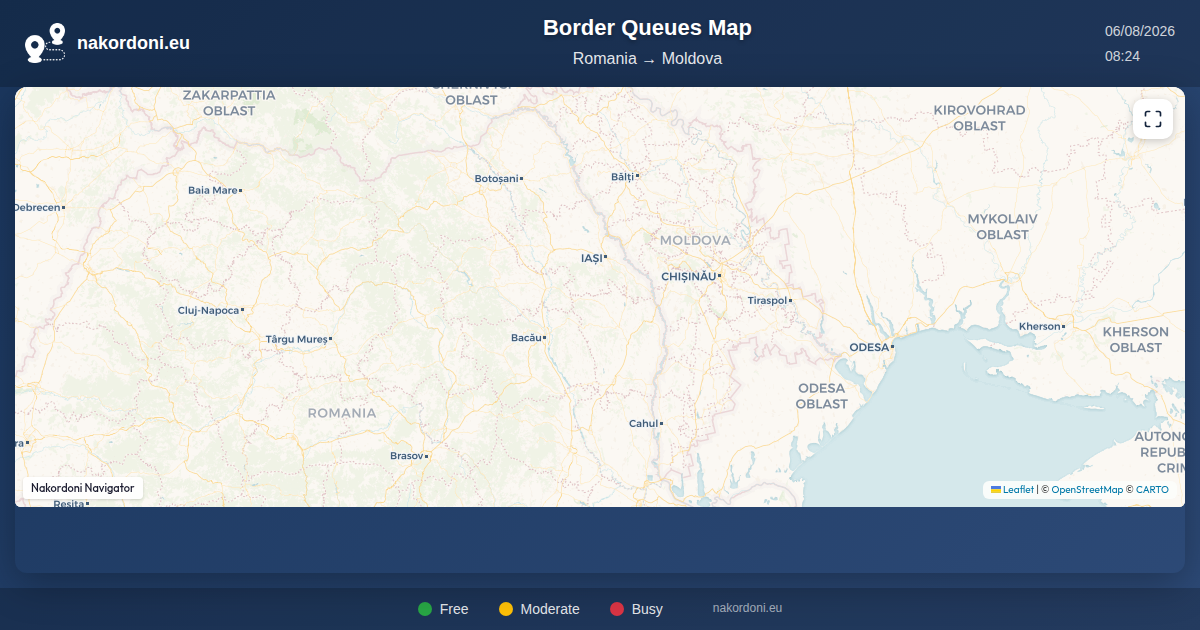Open the OpenStreetMap attribution link
The width and height of the screenshot is (1200, 630).
[x=1087, y=490]
